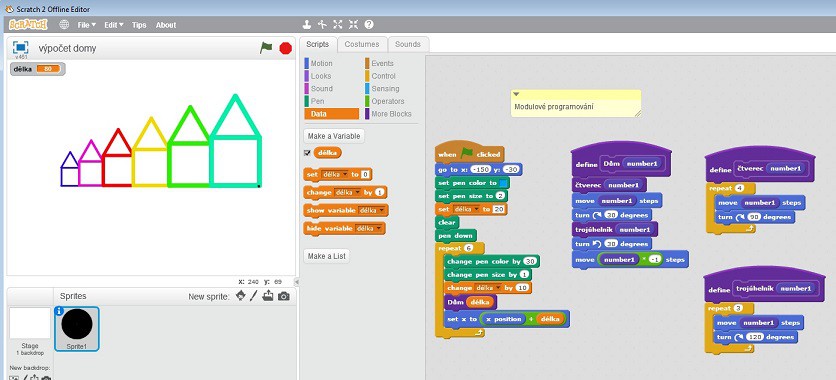836x380 pixels.
Task: Switch to the Costumes tab
Action: pos(362,44)
